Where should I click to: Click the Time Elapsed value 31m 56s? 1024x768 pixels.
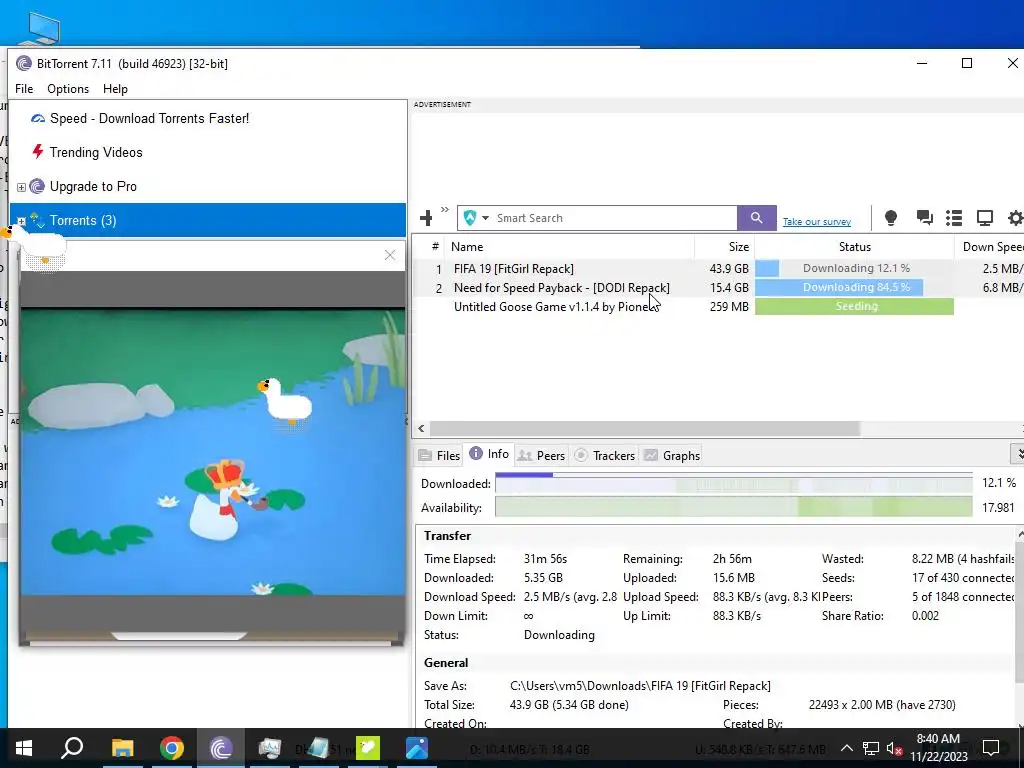pyautogui.click(x=545, y=559)
